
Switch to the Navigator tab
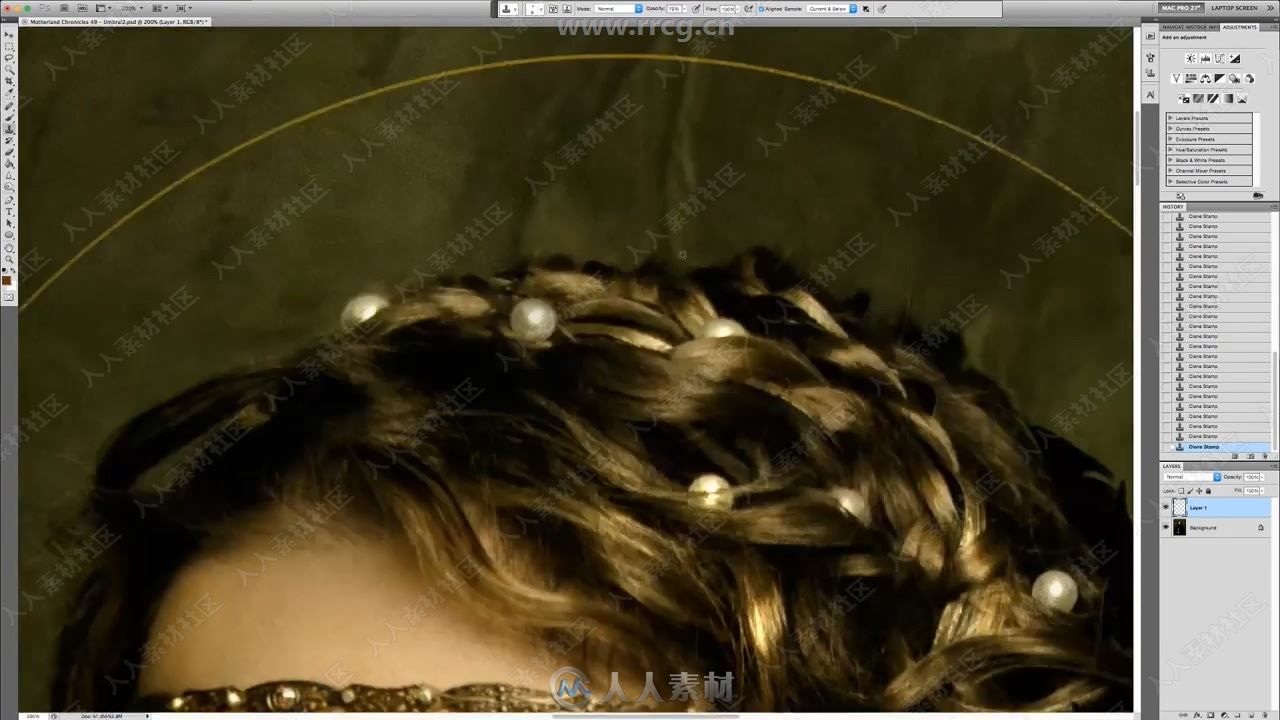pyautogui.click(x=1172, y=27)
